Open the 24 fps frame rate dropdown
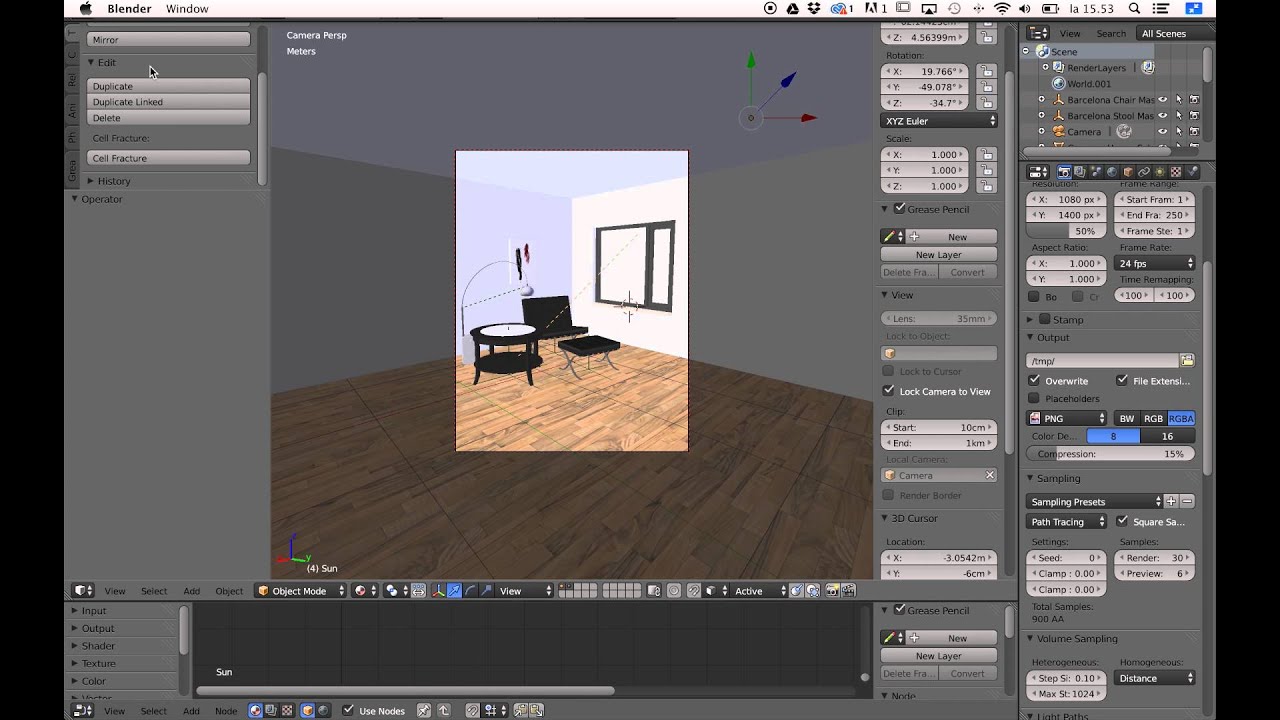The width and height of the screenshot is (1280, 720). 1155,263
